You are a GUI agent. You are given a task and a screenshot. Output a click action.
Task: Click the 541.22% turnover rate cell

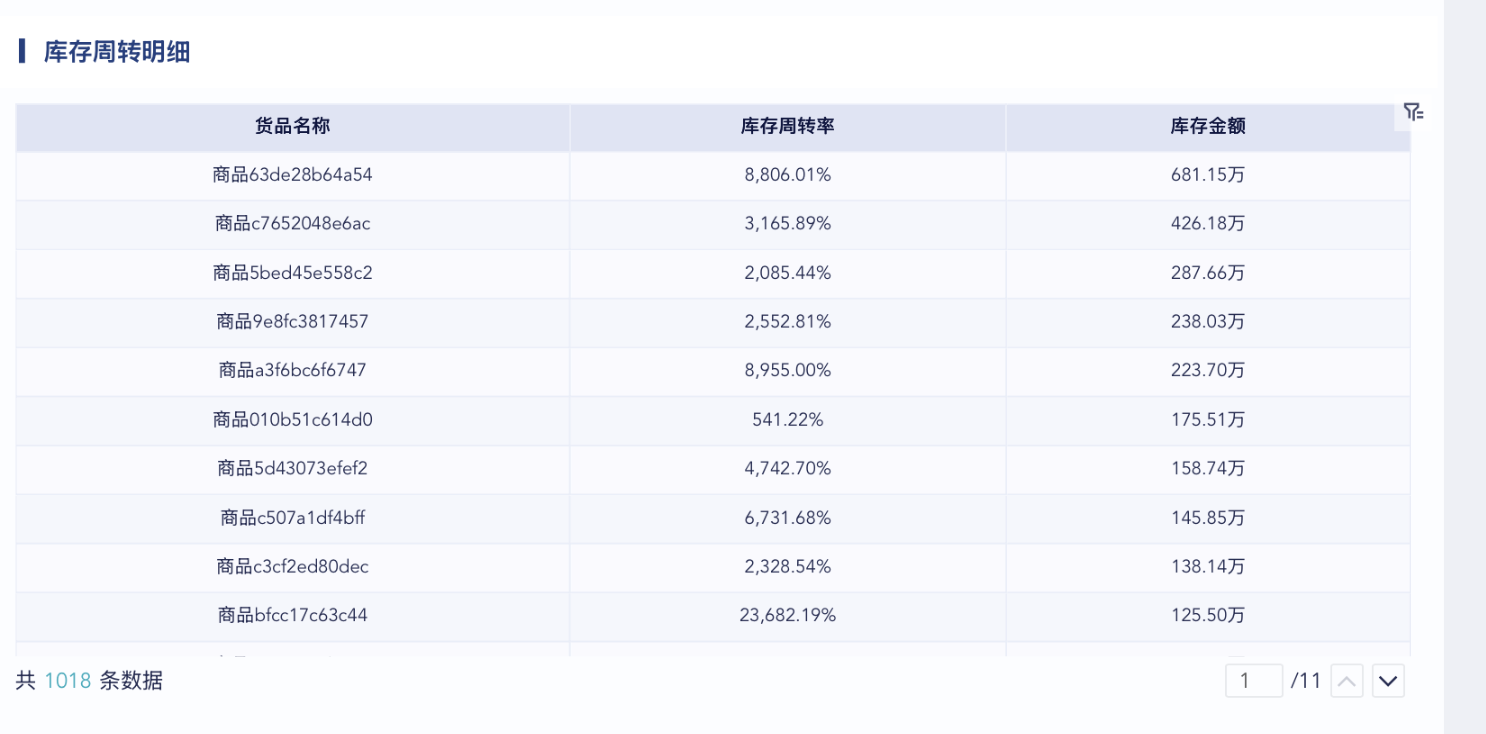click(787, 420)
